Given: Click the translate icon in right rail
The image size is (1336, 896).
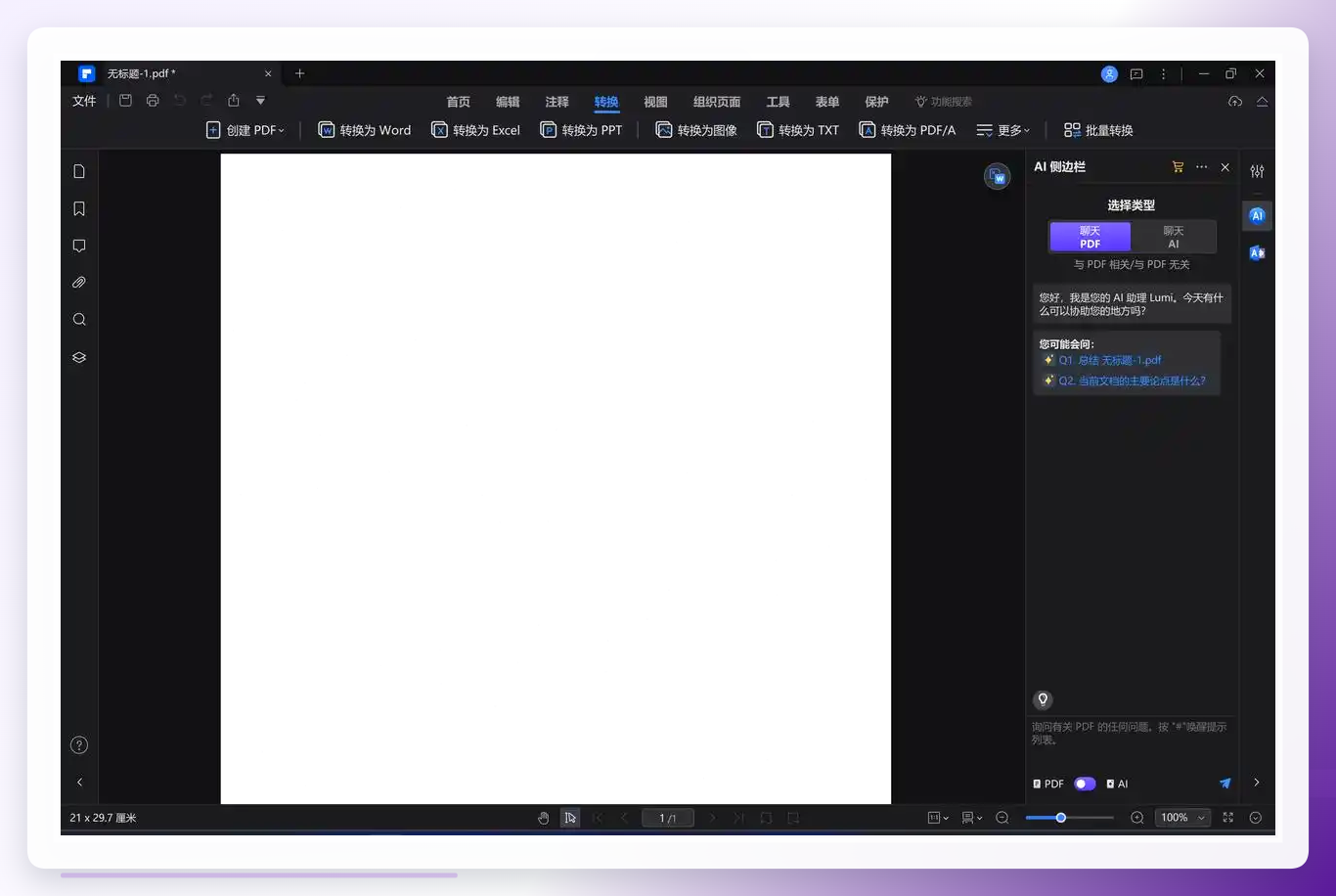Looking at the screenshot, I should [1257, 252].
